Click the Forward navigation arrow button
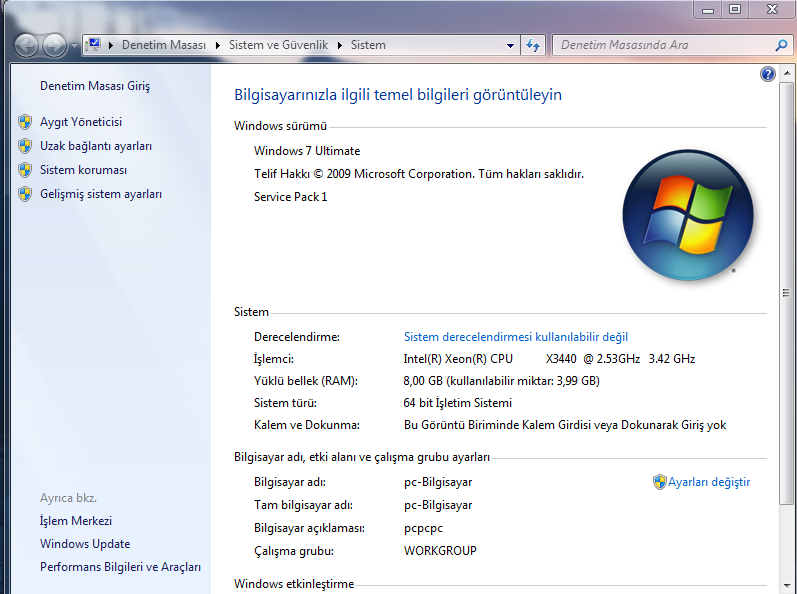 (54, 46)
